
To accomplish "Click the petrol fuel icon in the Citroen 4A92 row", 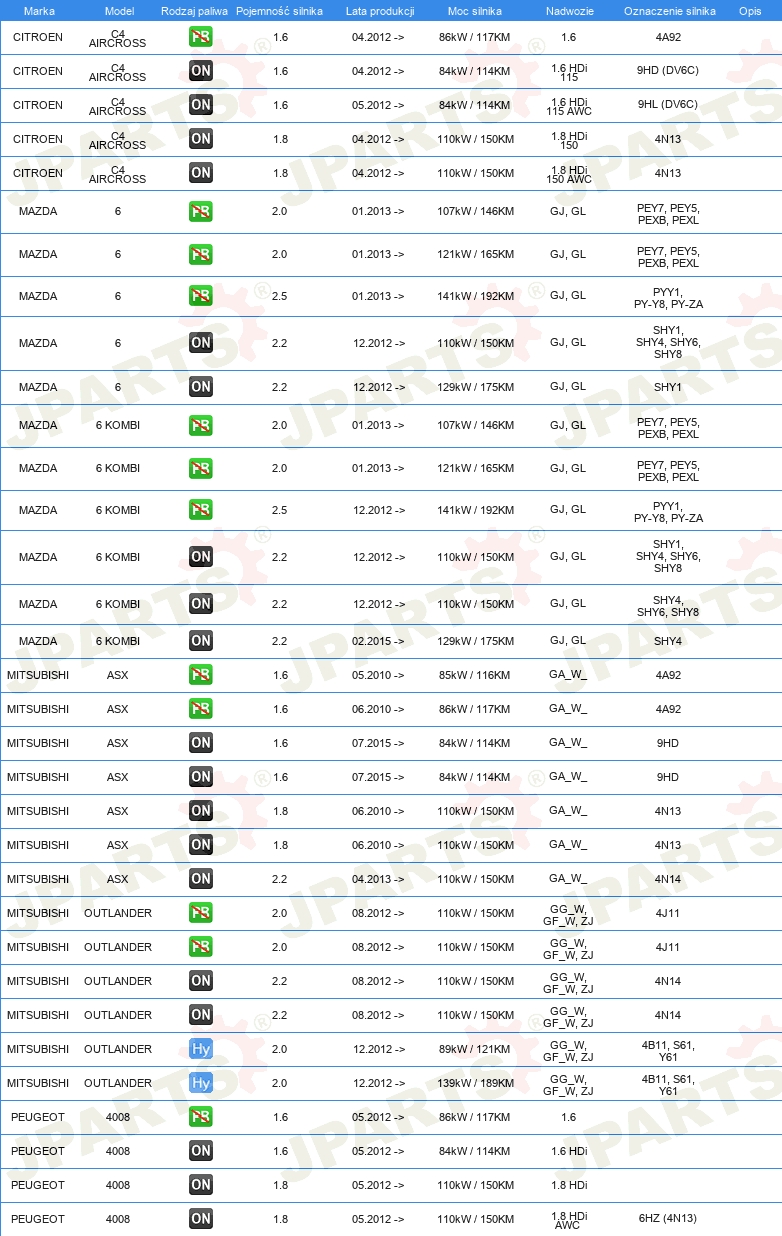I will tap(201, 37).
